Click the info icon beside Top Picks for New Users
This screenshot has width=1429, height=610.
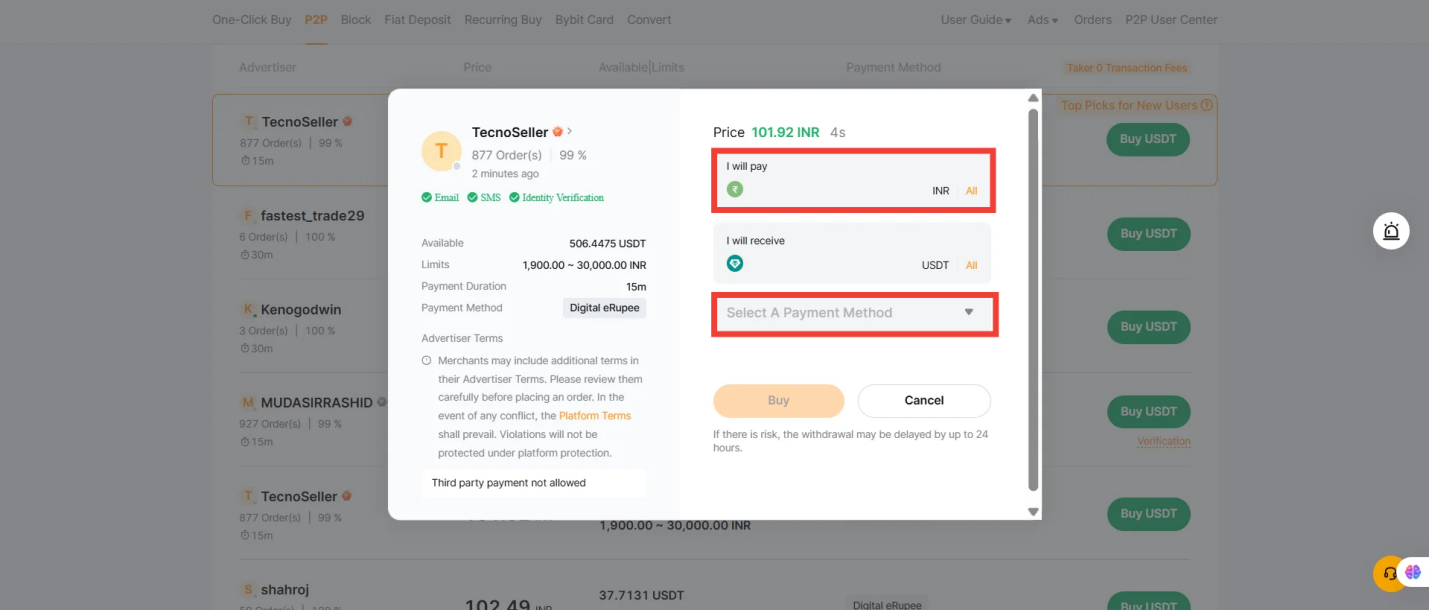(1208, 104)
